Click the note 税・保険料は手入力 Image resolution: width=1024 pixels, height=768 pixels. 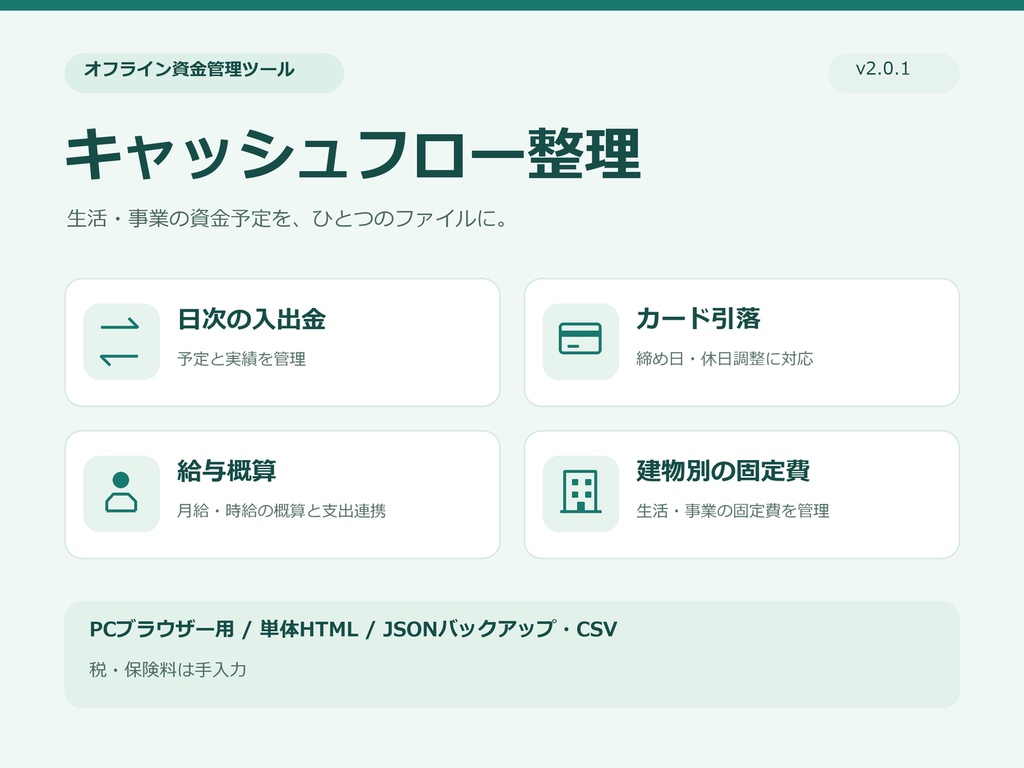[168, 669]
